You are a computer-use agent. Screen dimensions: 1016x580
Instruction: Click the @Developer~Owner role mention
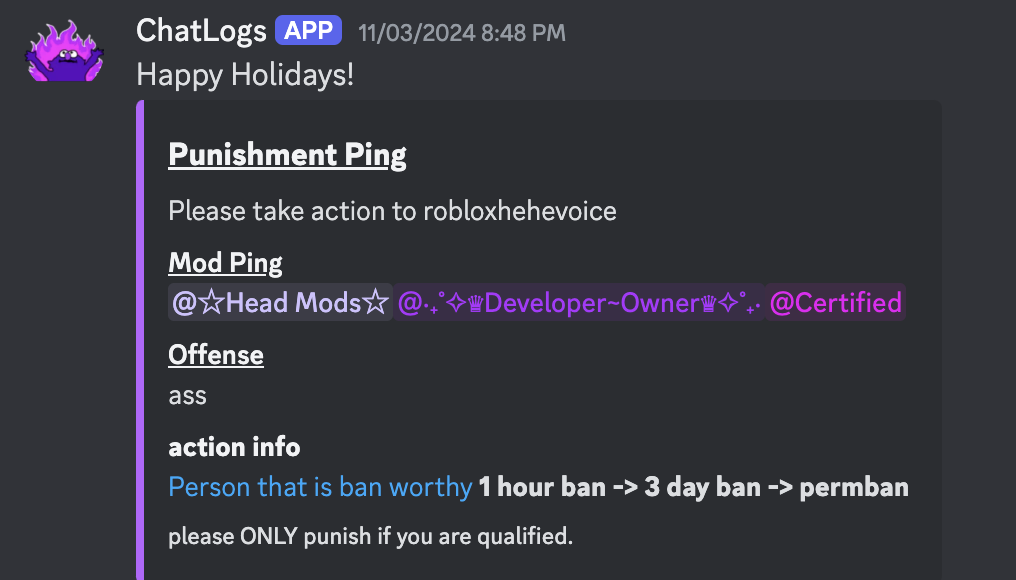tap(580, 302)
